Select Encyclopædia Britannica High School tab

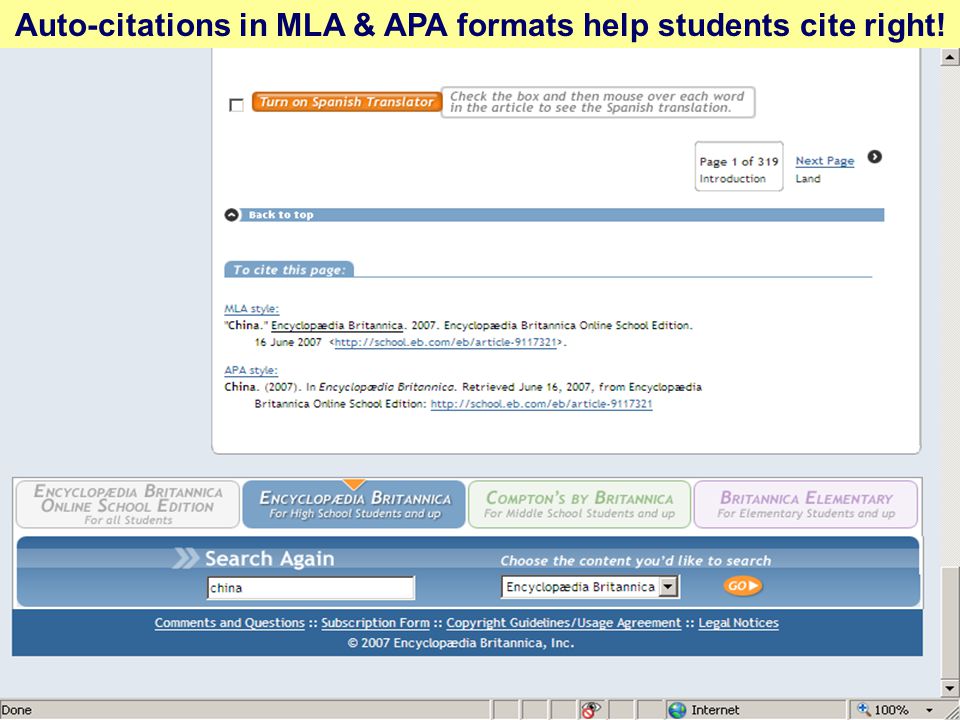click(354, 504)
